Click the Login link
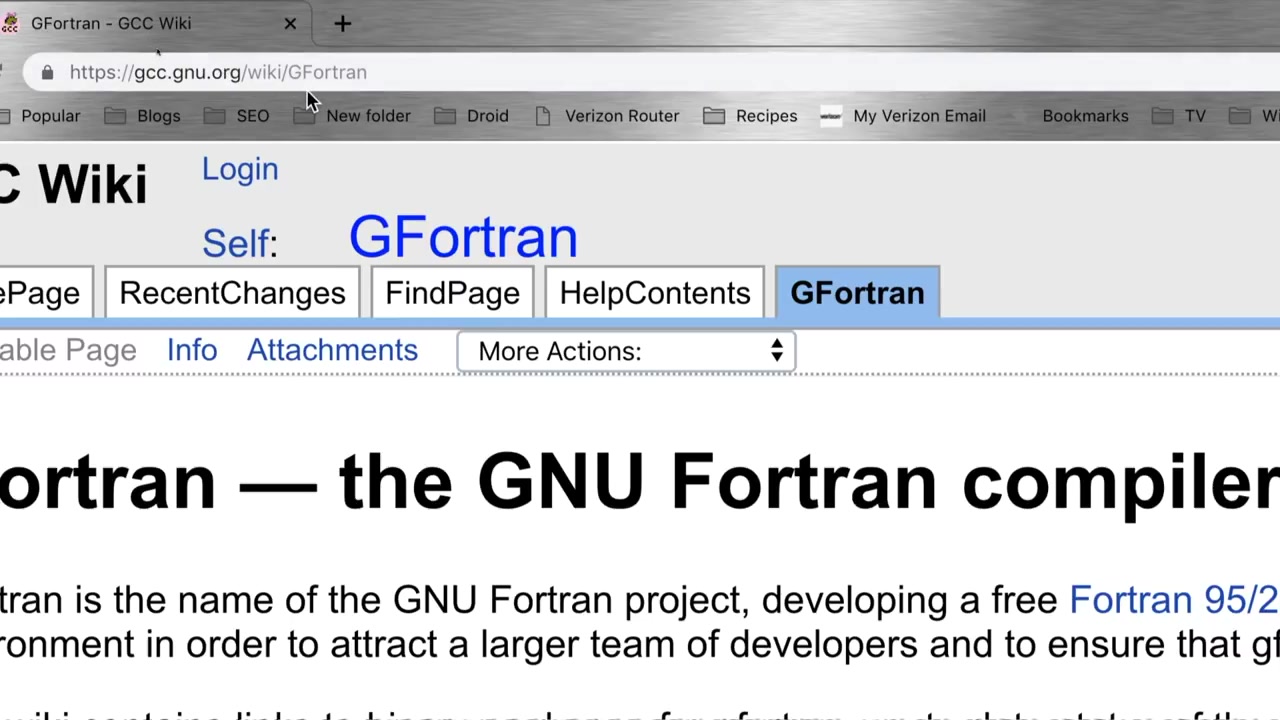Image resolution: width=1280 pixels, height=720 pixels. tap(240, 169)
